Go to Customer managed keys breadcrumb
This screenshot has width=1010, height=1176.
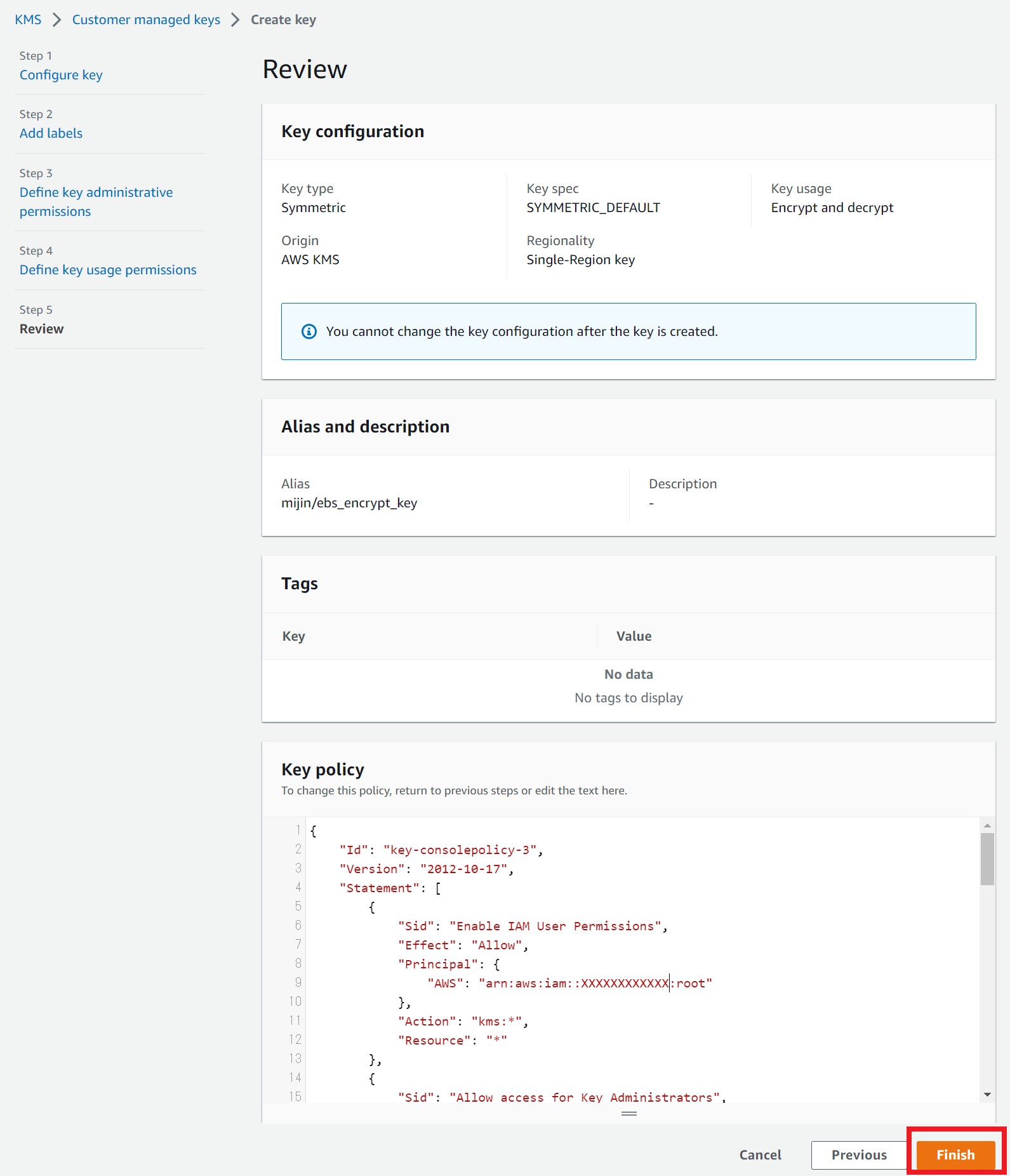pos(146,20)
